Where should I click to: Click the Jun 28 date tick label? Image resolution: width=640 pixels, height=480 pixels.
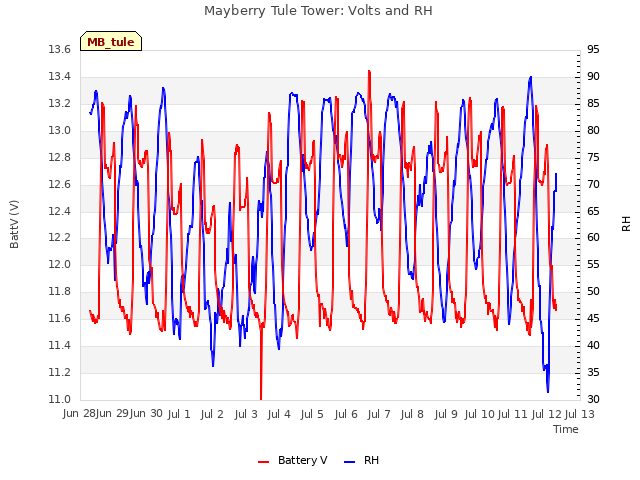tap(79, 414)
